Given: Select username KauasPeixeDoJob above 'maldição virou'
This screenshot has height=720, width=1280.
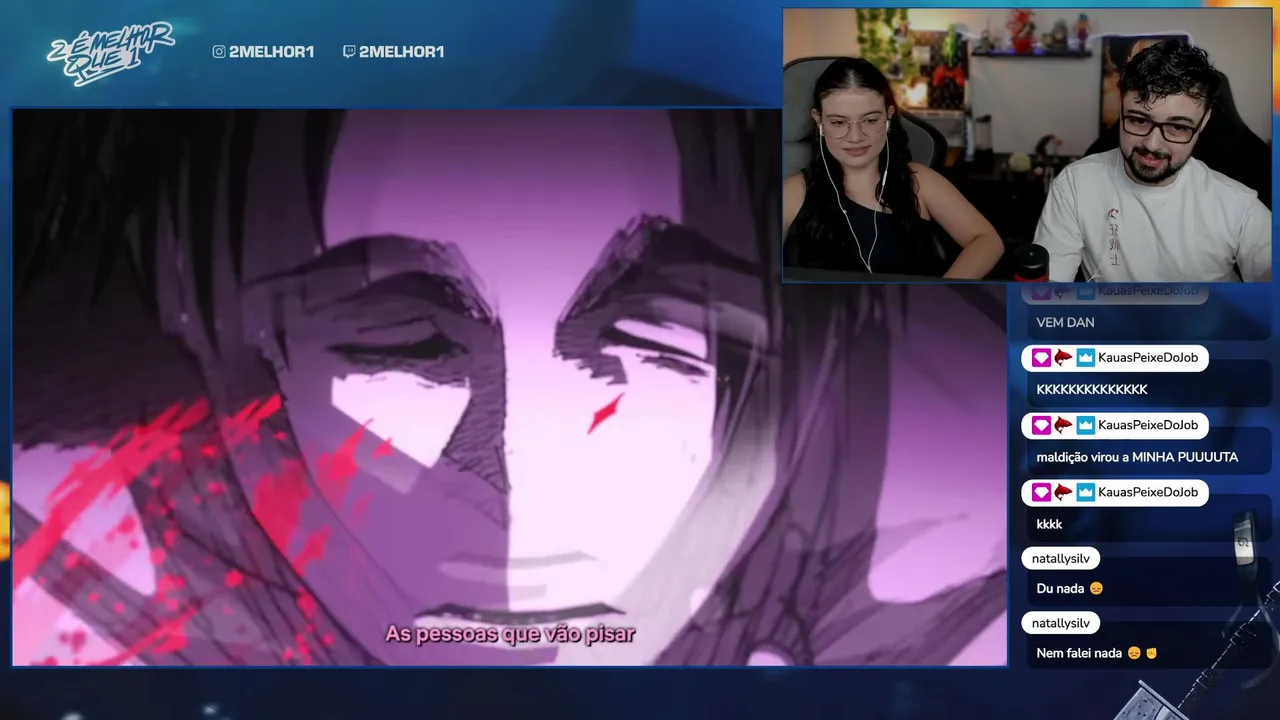Looking at the screenshot, I should (x=1148, y=425).
